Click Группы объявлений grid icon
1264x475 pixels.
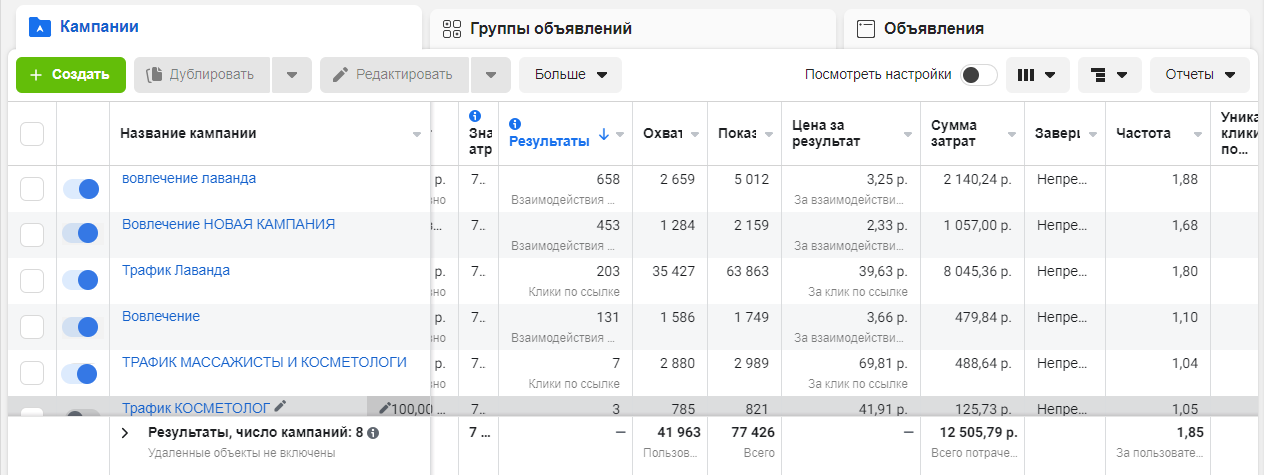click(x=452, y=28)
